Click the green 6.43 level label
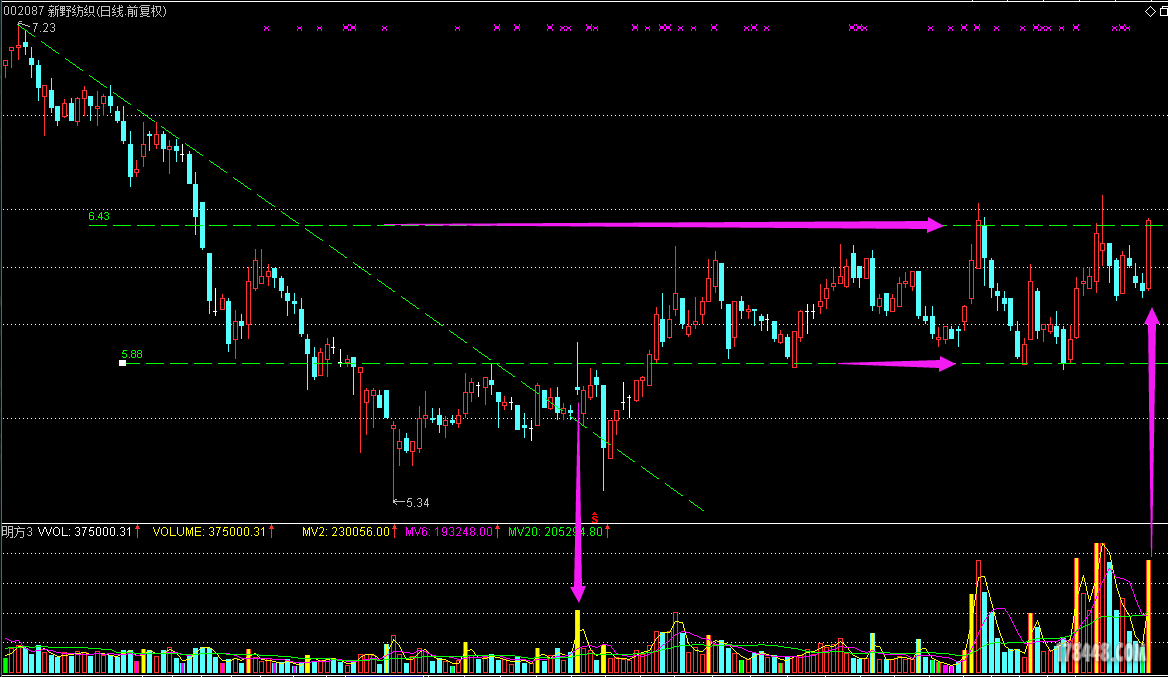The height and width of the screenshot is (677, 1168). 99,217
